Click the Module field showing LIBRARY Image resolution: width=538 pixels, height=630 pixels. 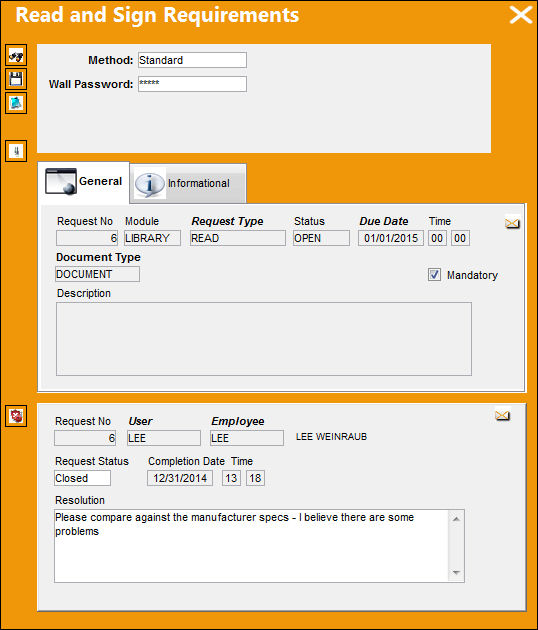click(x=152, y=238)
